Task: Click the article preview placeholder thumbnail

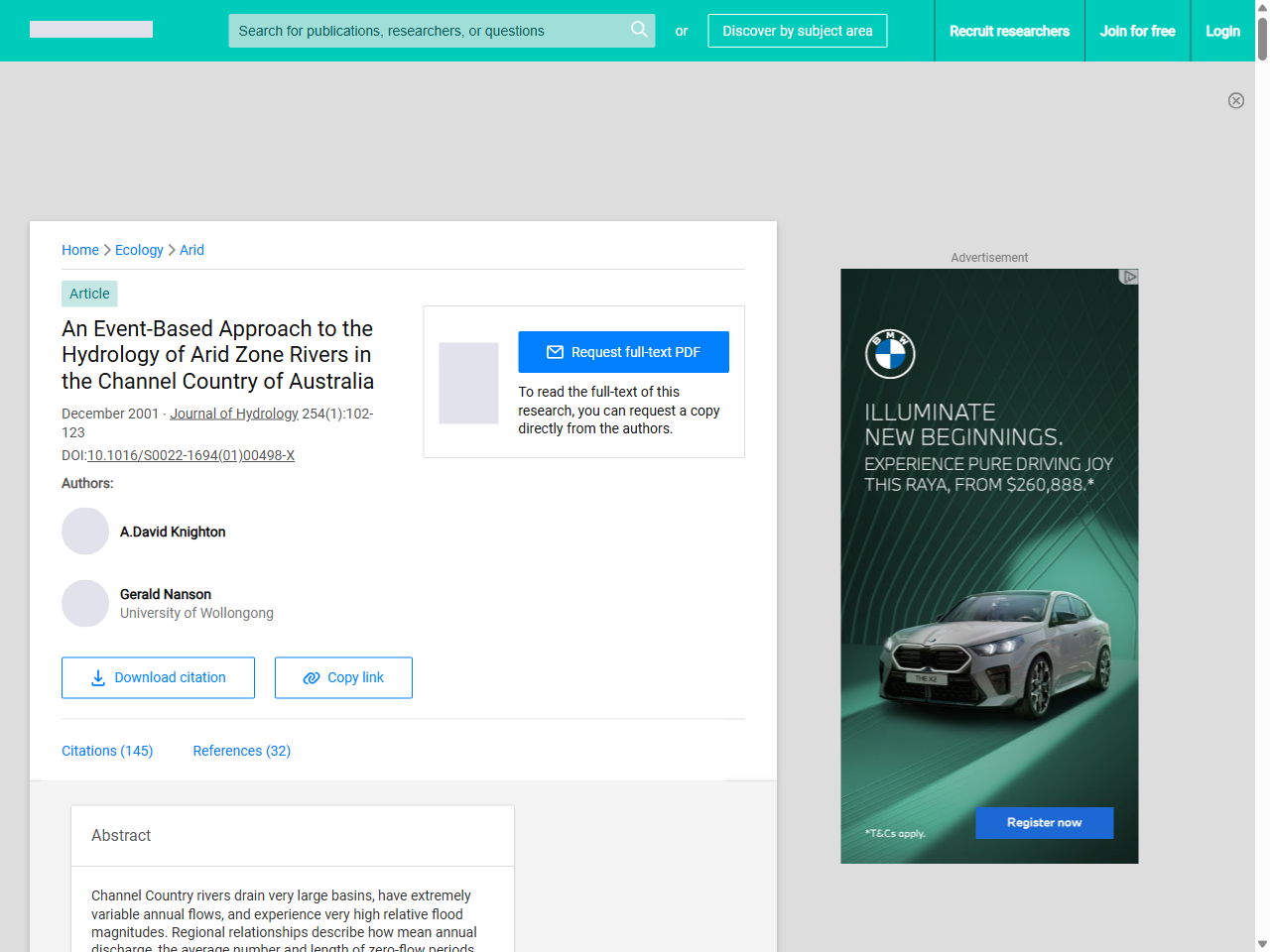Action: coord(468,383)
